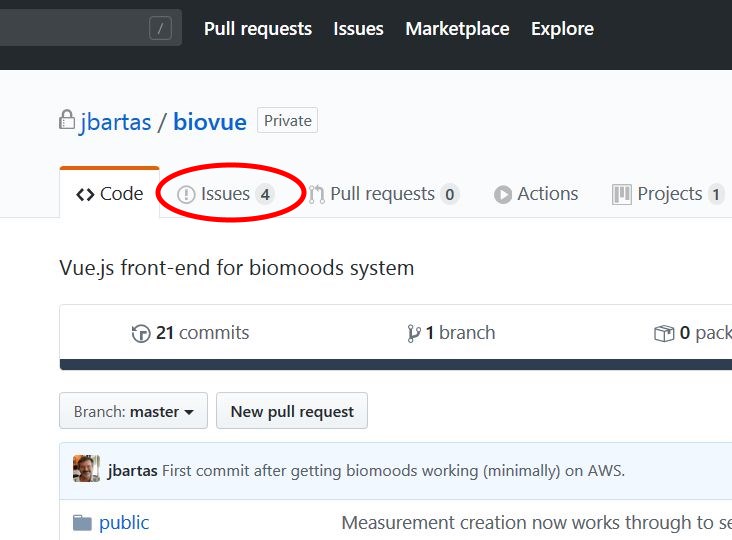Select the Code tab
Screen dimensions: 732x540
tap(109, 194)
